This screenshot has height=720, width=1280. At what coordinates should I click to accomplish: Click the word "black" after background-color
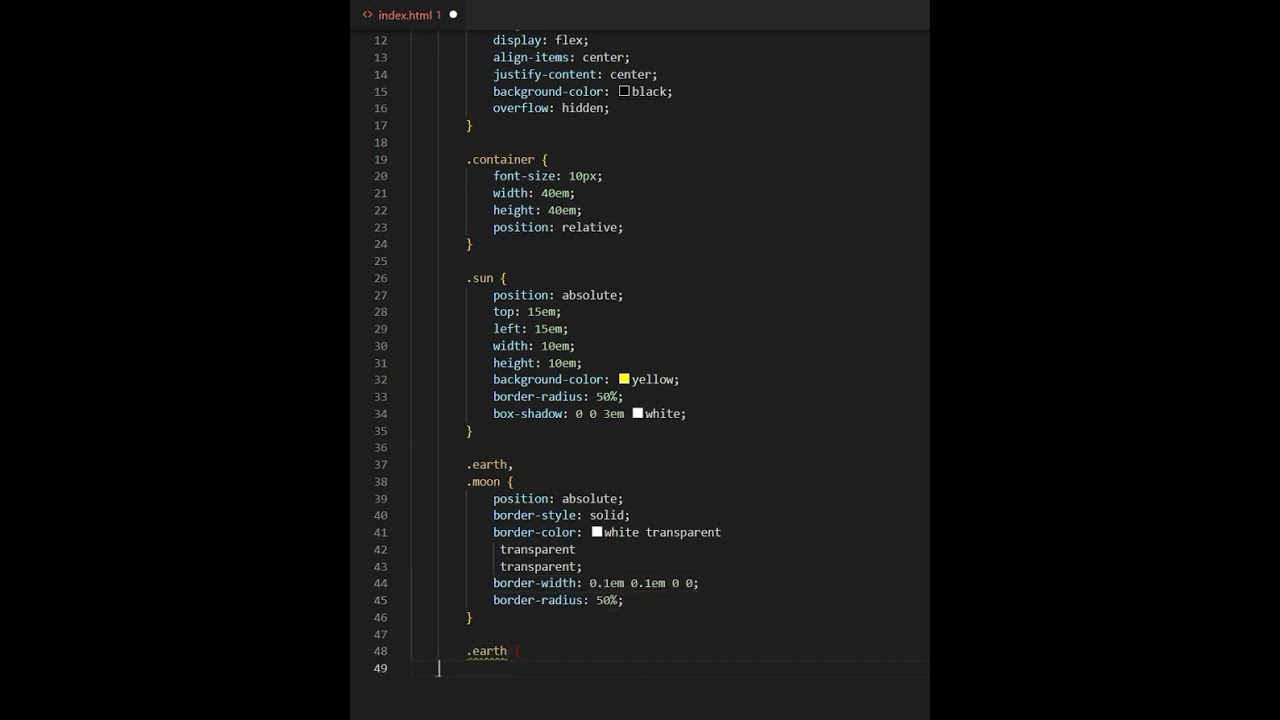(x=649, y=91)
